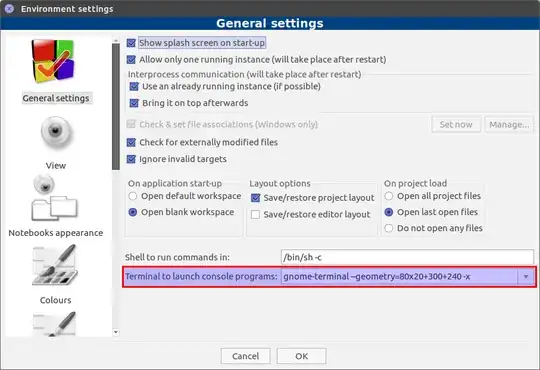
Task: Open Notebooks appearance via its folders icon
Action: pos(54,198)
